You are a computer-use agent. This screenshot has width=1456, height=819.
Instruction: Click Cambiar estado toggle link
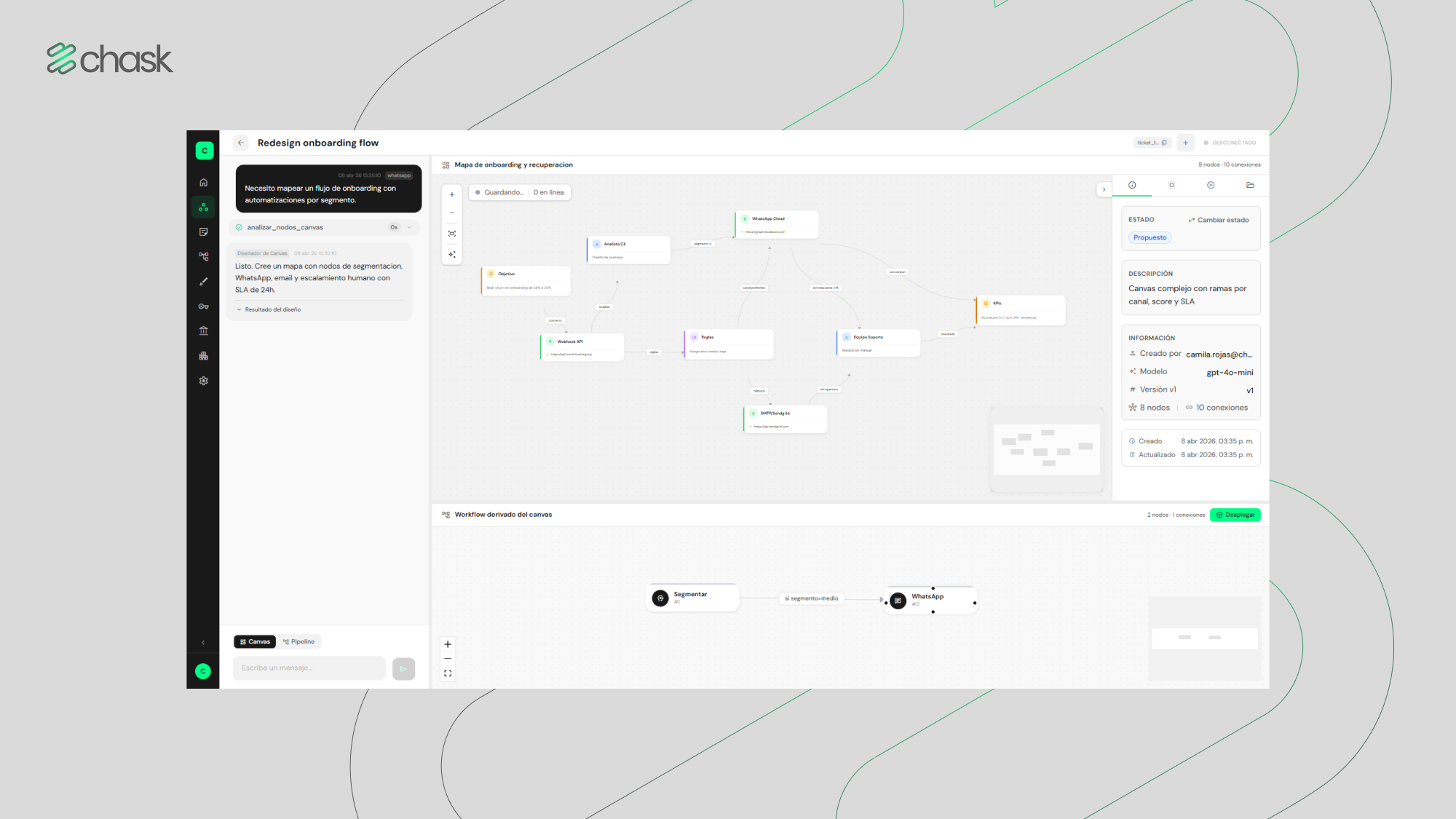[x=1219, y=220]
